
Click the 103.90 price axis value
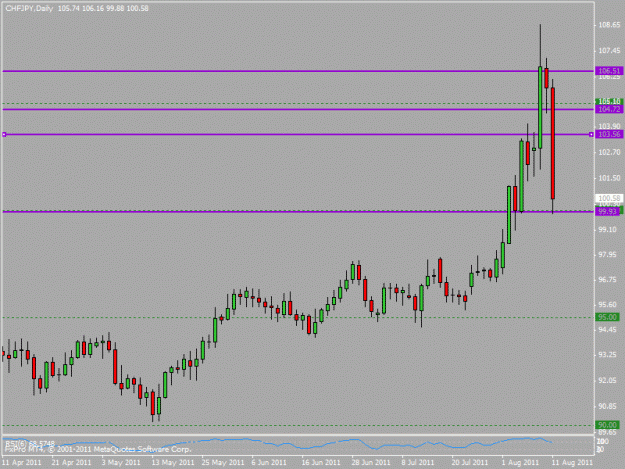coord(609,126)
